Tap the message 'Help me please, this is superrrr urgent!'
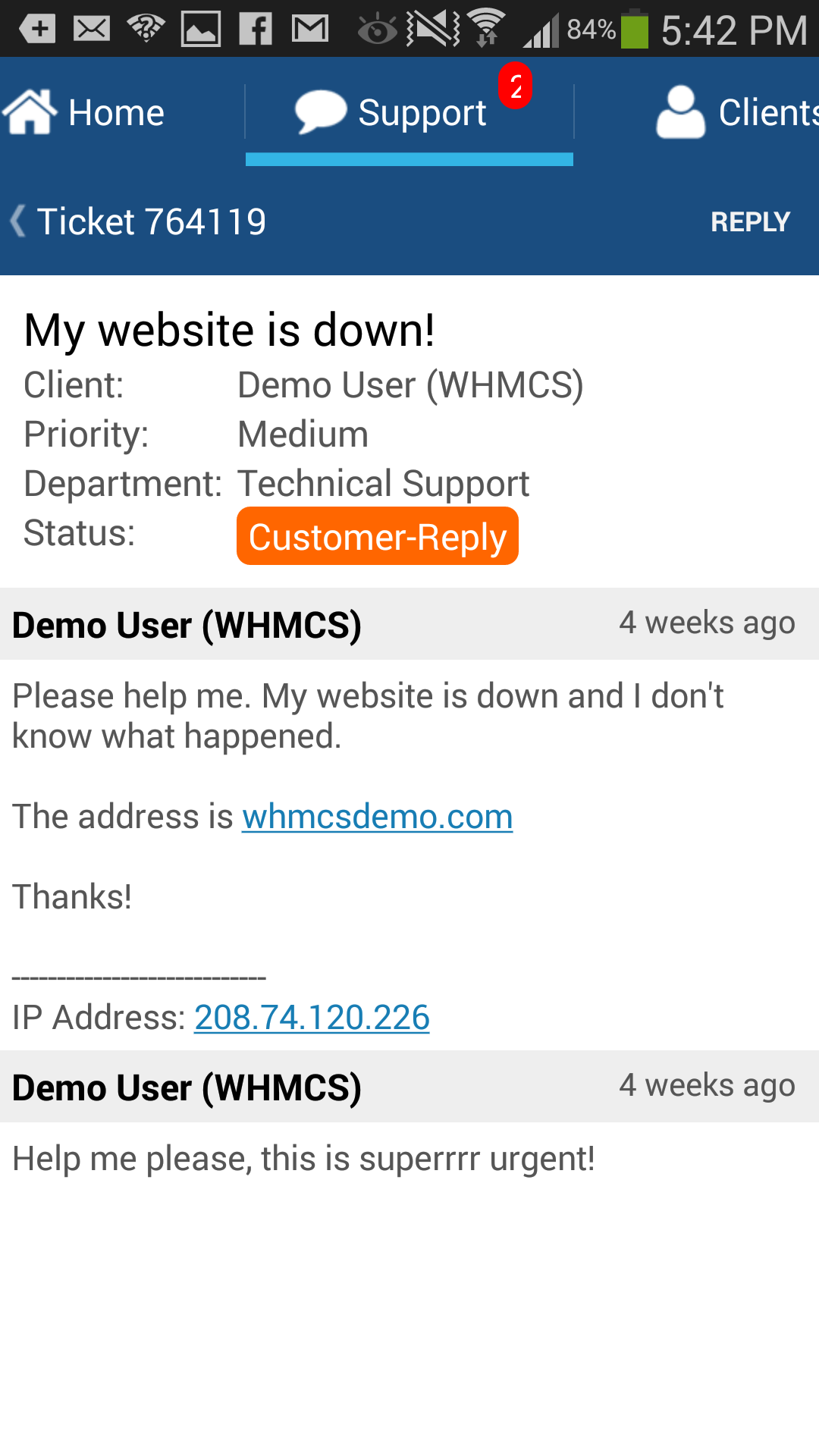 coord(303,1159)
